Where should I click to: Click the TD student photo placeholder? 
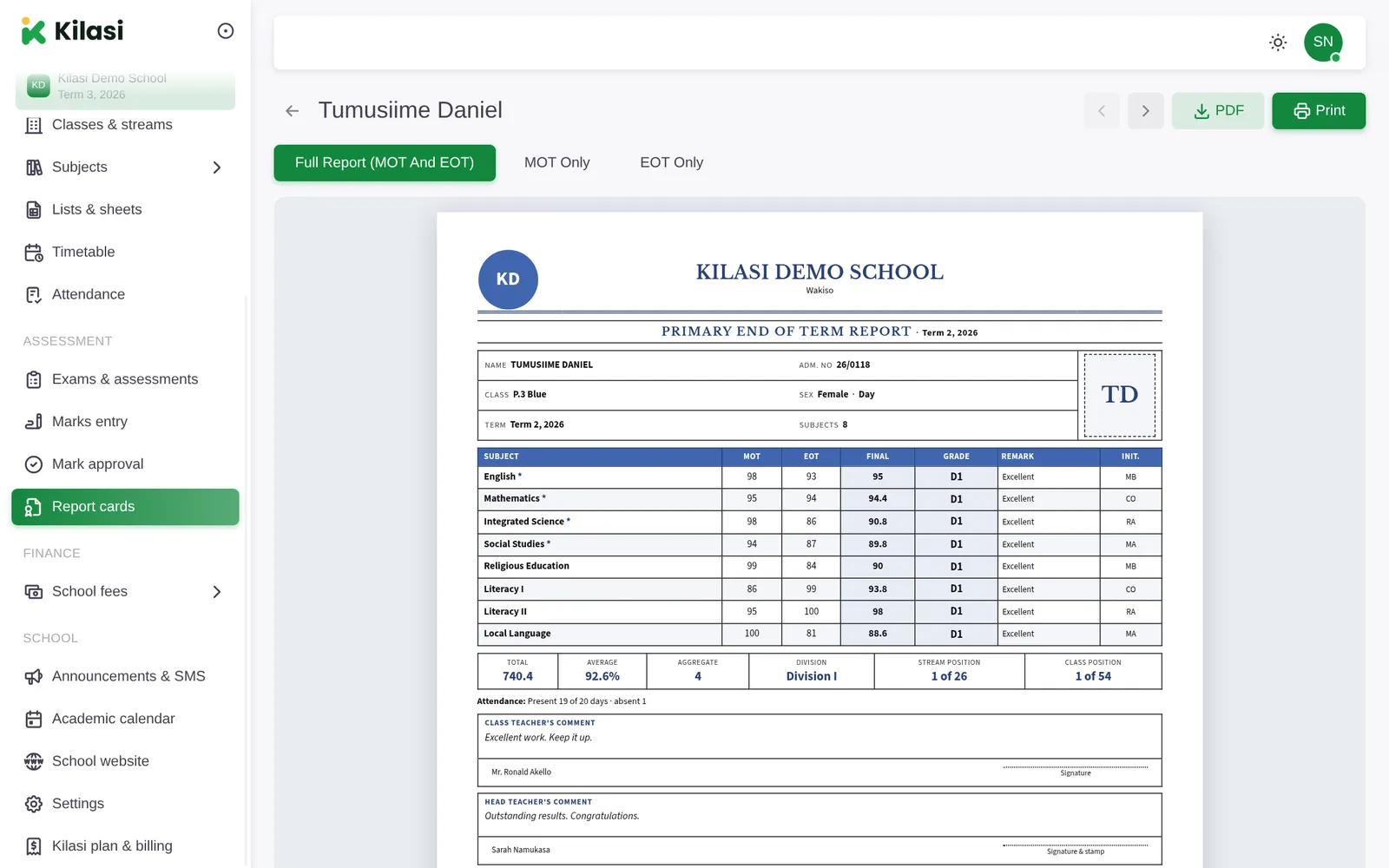pyautogui.click(x=1120, y=395)
